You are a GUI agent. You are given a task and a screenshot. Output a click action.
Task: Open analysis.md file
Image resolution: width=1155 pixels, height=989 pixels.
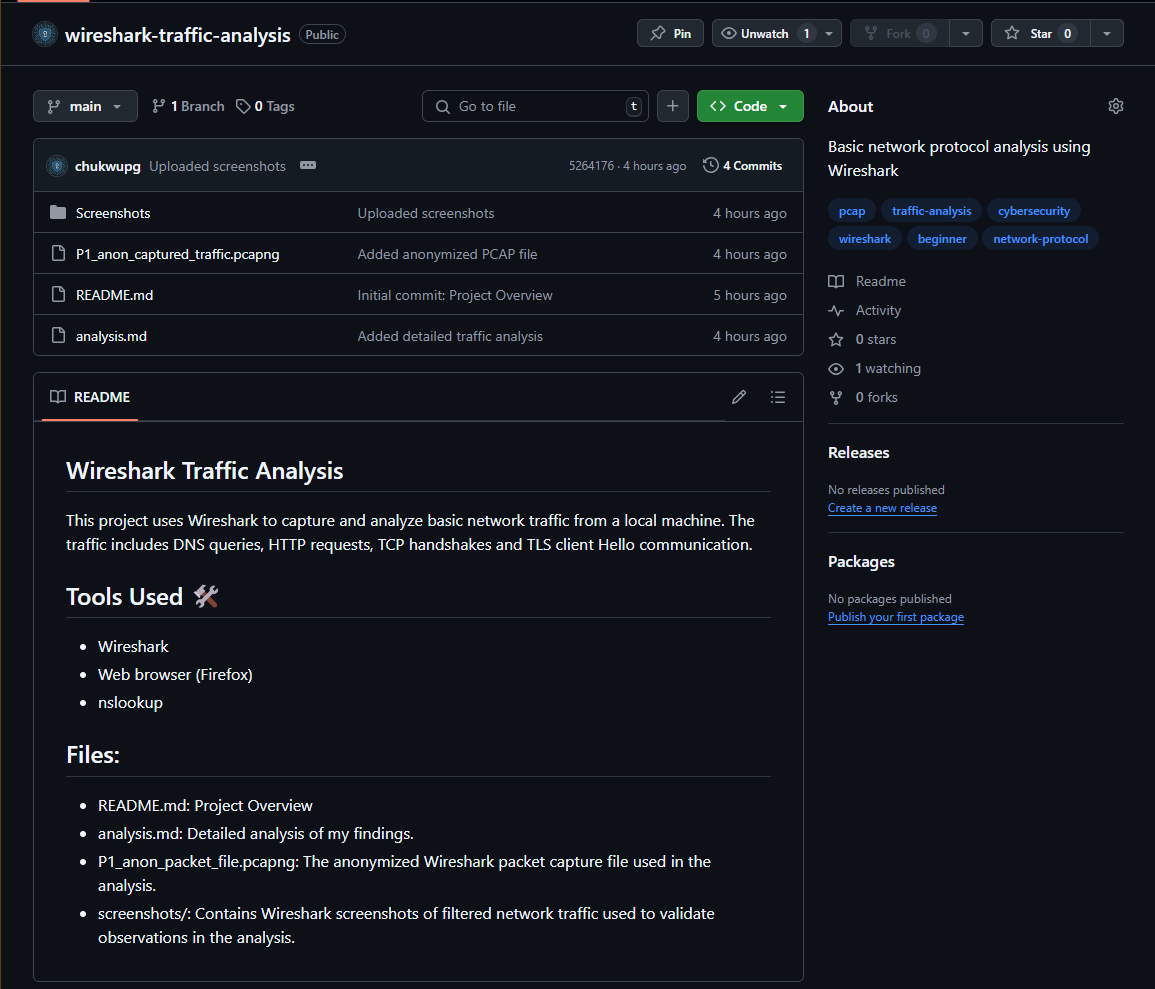pos(111,337)
